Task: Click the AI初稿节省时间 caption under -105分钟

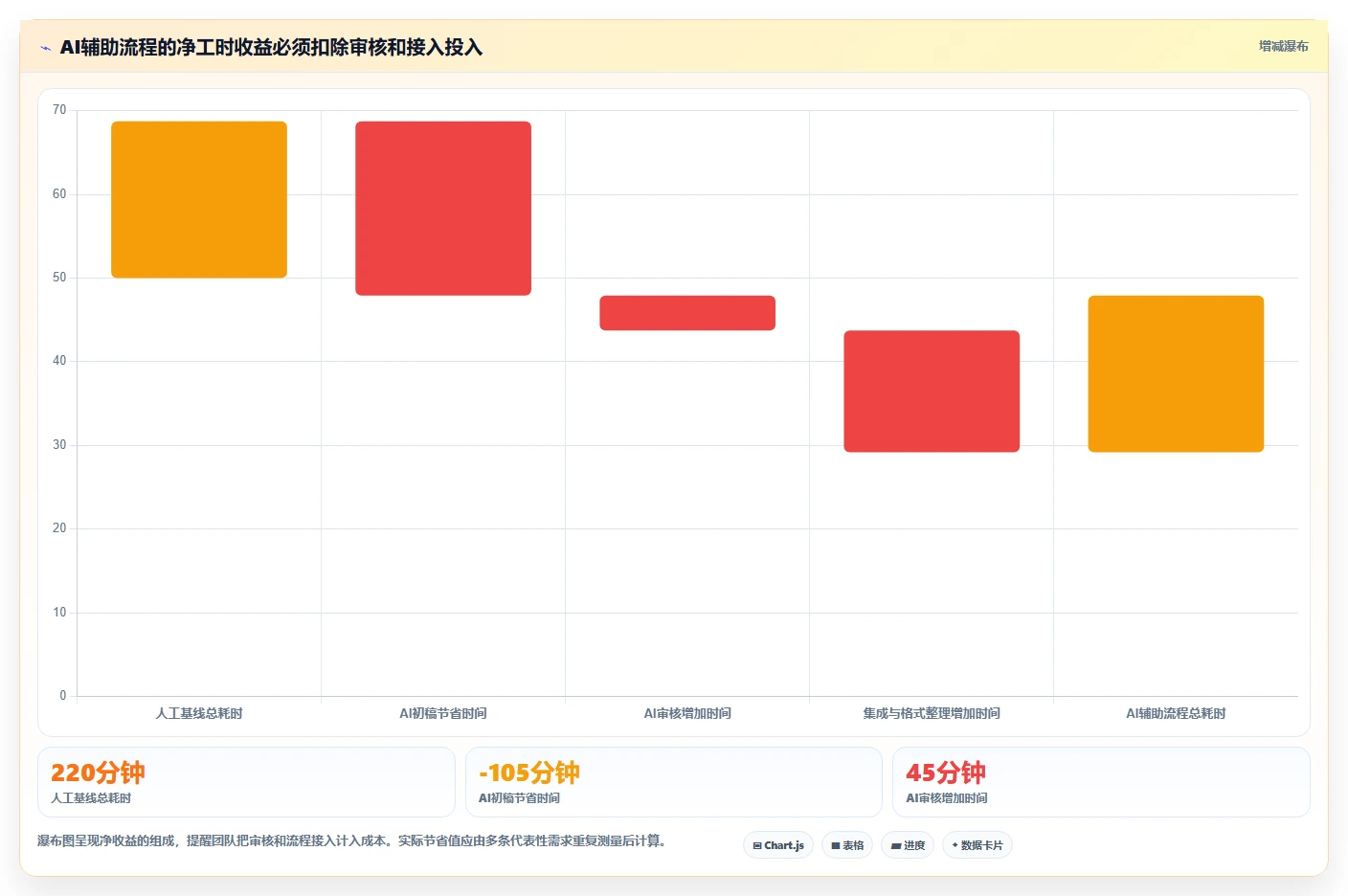Action: click(x=519, y=798)
